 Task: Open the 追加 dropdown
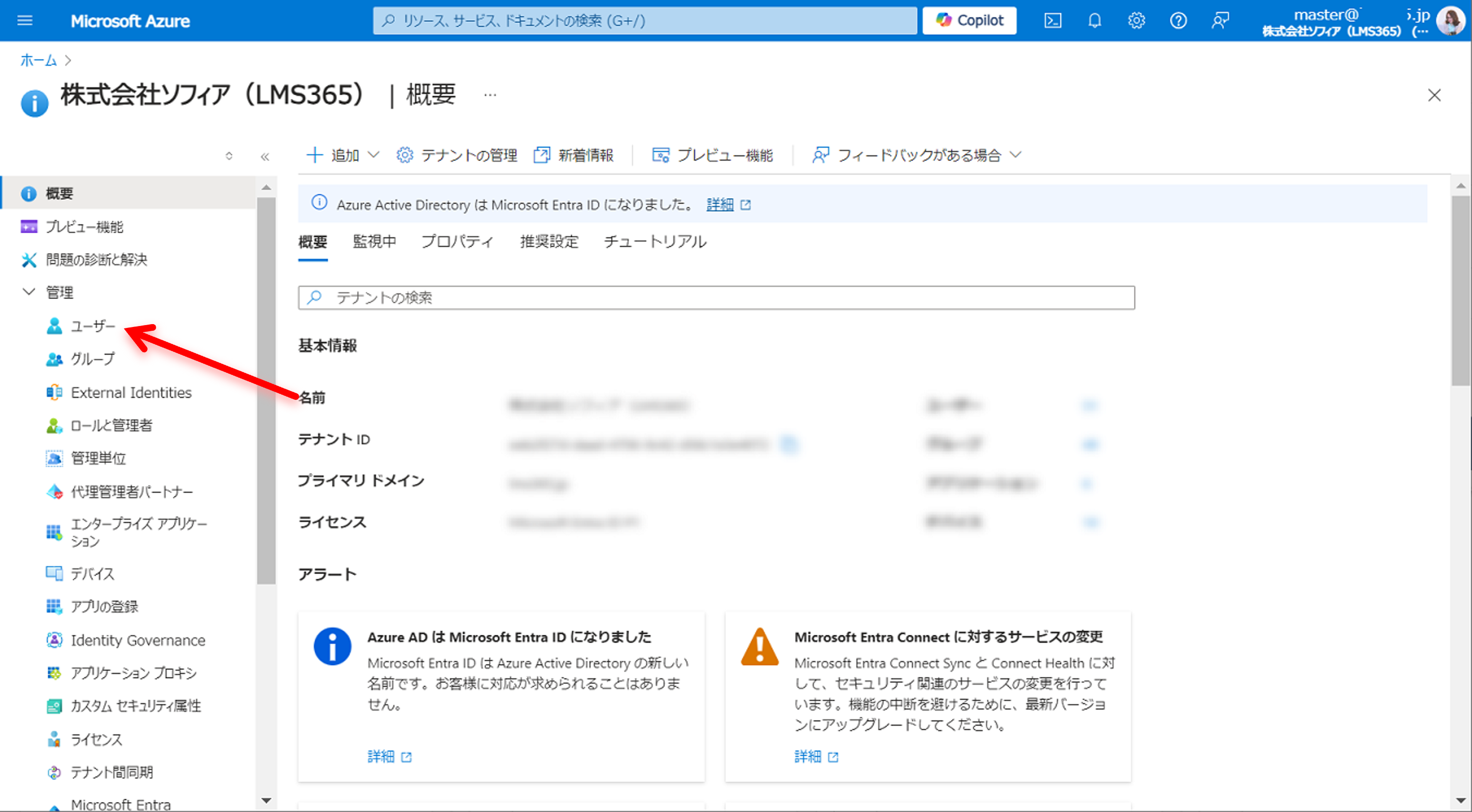click(342, 156)
